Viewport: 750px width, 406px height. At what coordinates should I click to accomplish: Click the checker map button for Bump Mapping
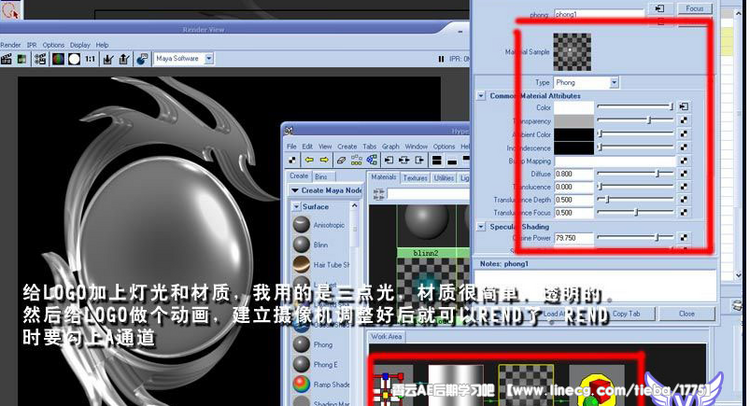pos(684,161)
